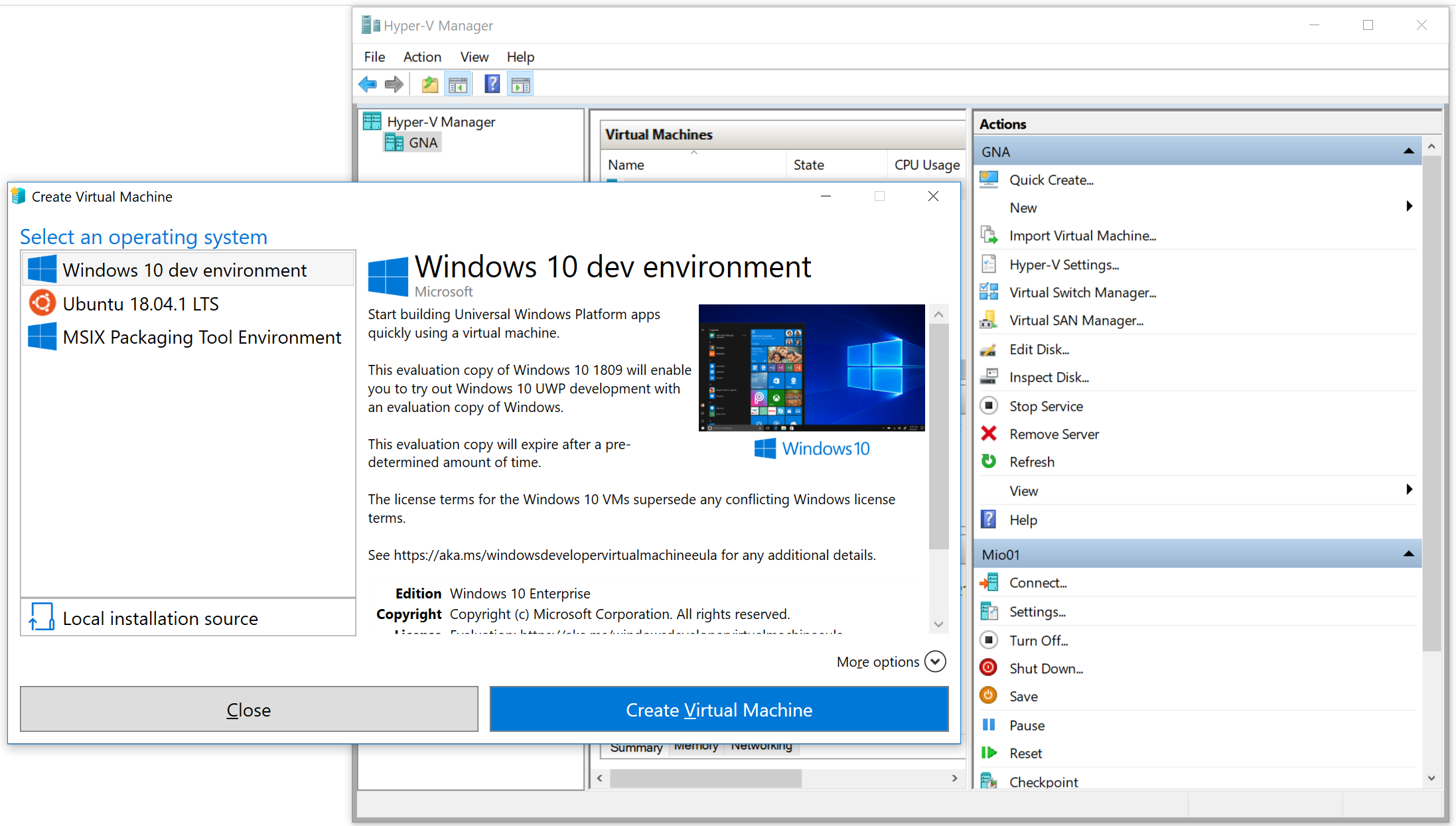1456x826 pixels.
Task: Sort virtual machines by CPU Usage column
Action: click(926, 165)
